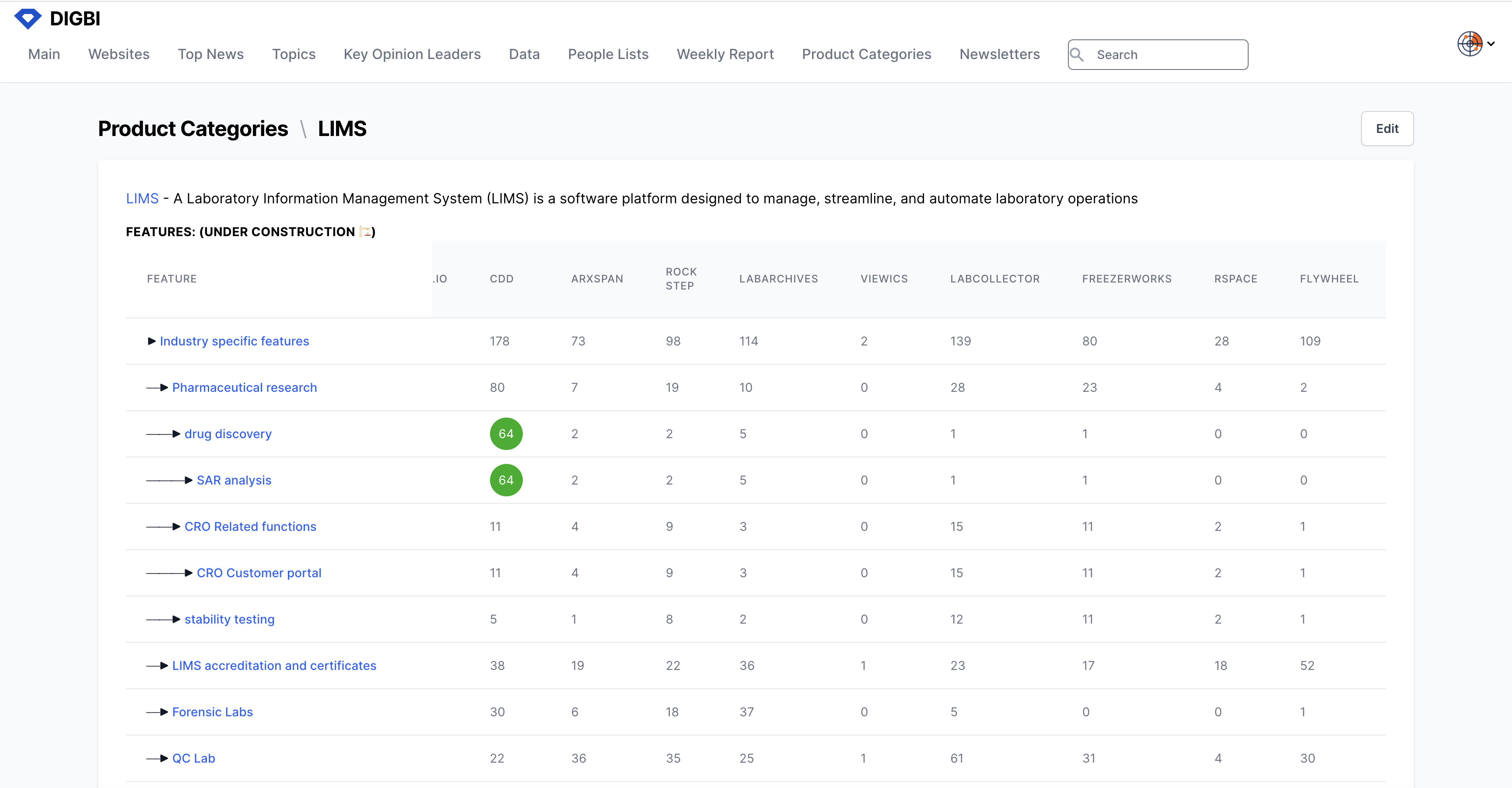Click the 52 Flywheel value in accreditation row
Image resolution: width=1512 pixels, height=788 pixels.
click(1307, 666)
